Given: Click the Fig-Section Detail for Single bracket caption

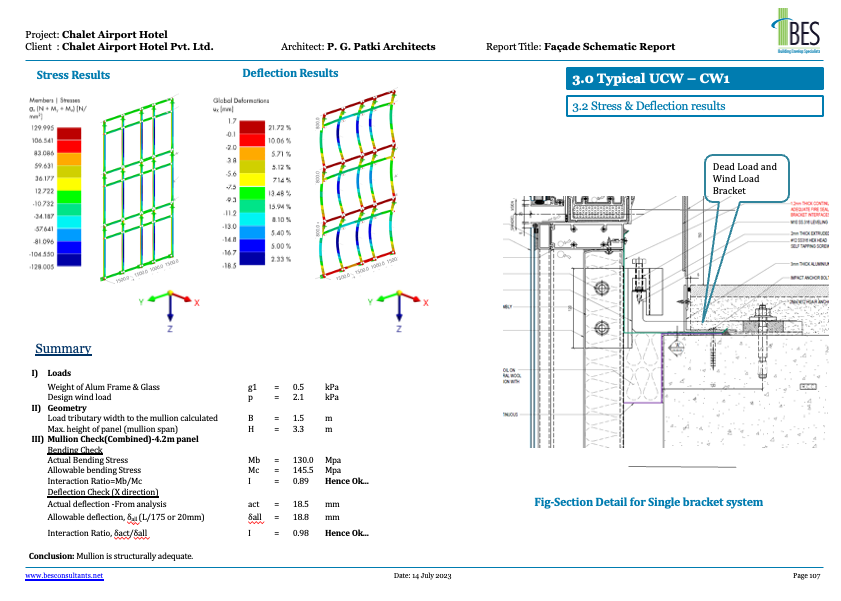Looking at the screenshot, I should tap(650, 502).
